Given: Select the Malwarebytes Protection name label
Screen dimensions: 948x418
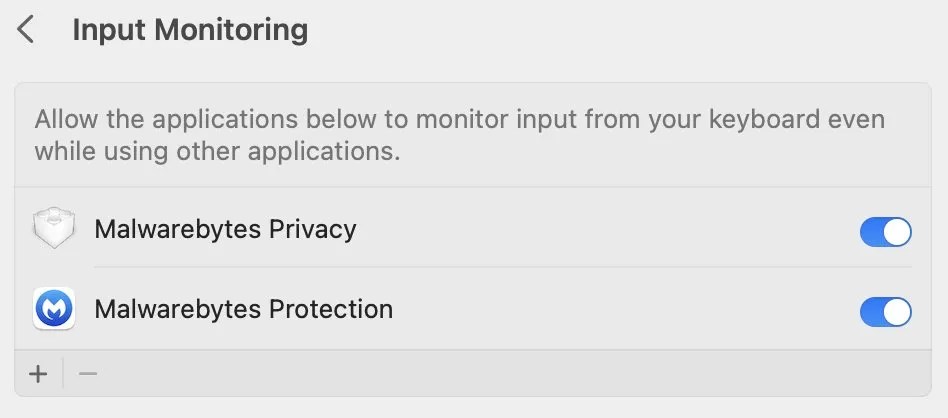Looking at the screenshot, I should 243,309.
